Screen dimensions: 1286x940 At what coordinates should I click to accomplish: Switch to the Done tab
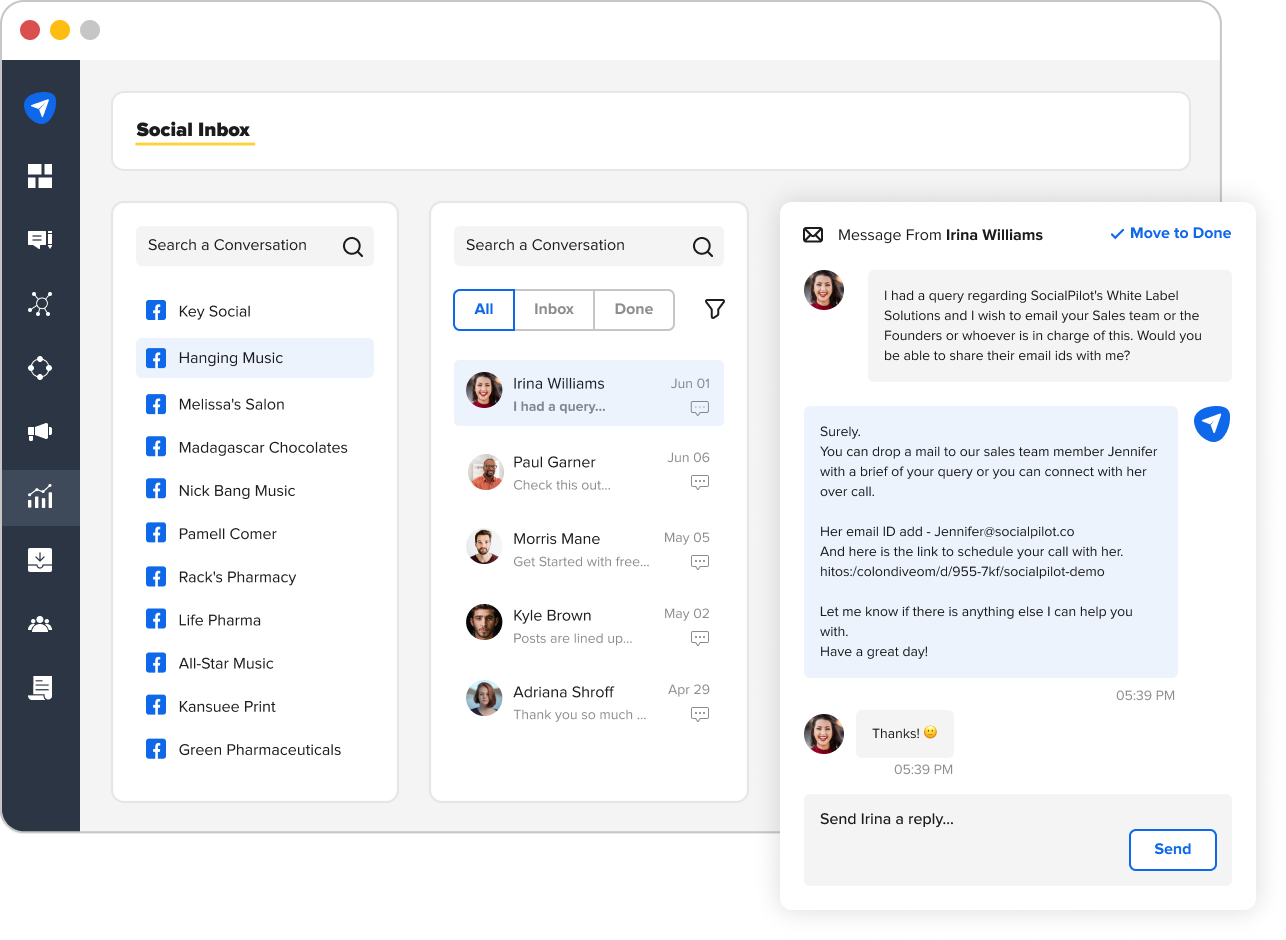tap(634, 310)
